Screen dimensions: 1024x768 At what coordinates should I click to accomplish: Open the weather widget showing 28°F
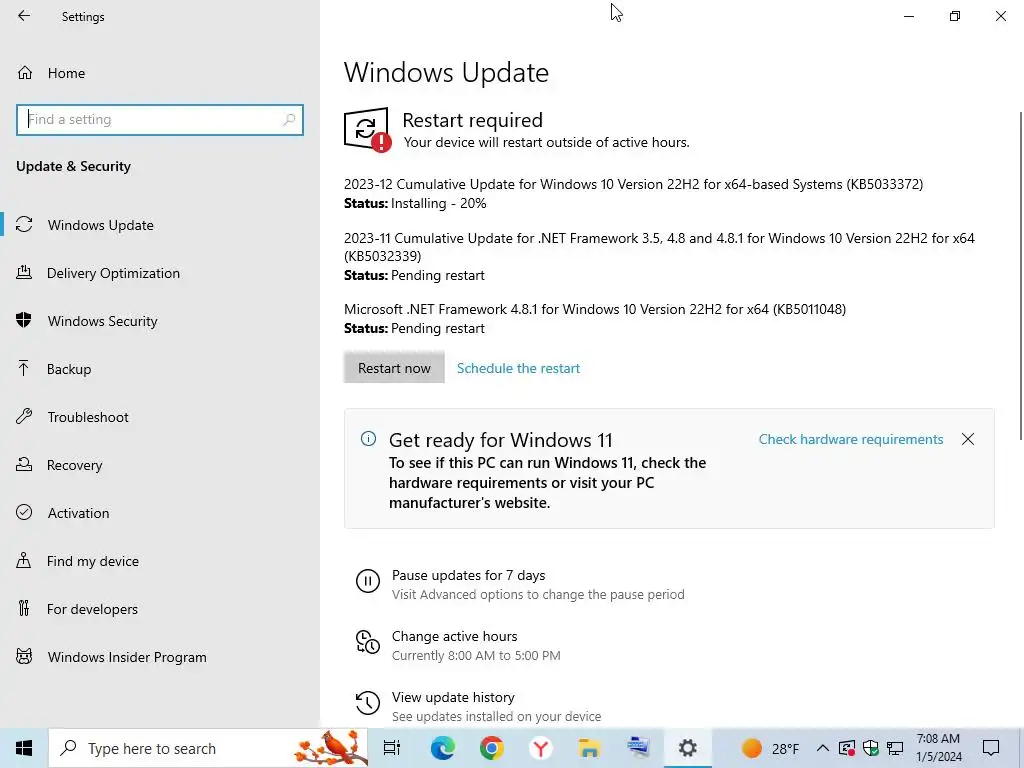769,748
